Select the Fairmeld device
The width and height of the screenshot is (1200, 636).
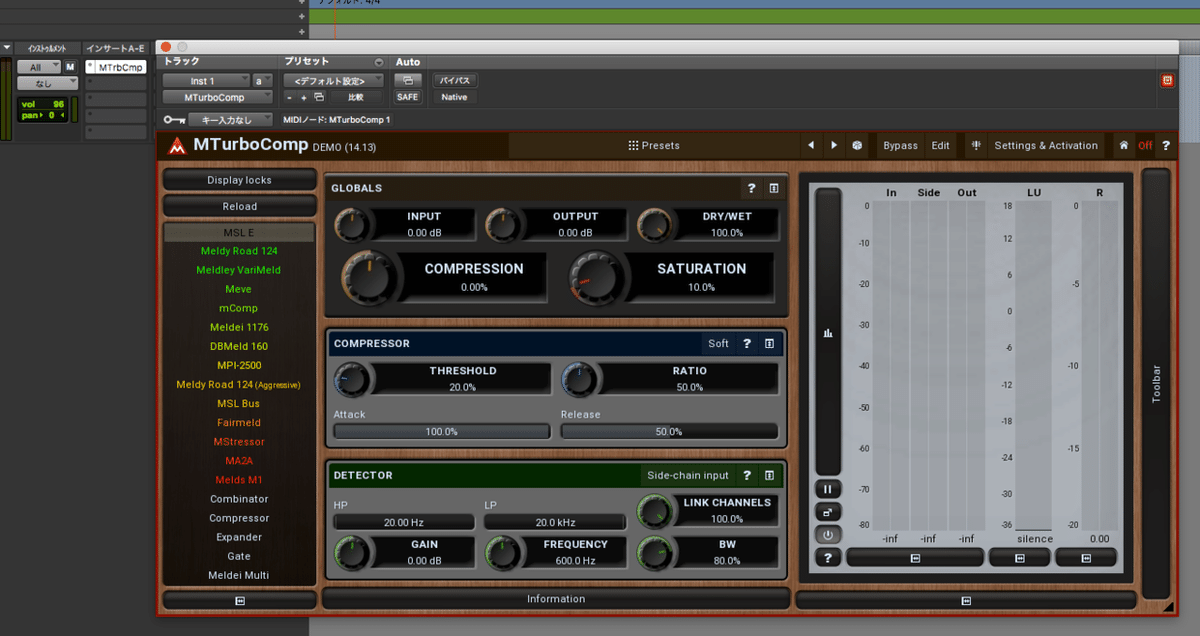(239, 422)
